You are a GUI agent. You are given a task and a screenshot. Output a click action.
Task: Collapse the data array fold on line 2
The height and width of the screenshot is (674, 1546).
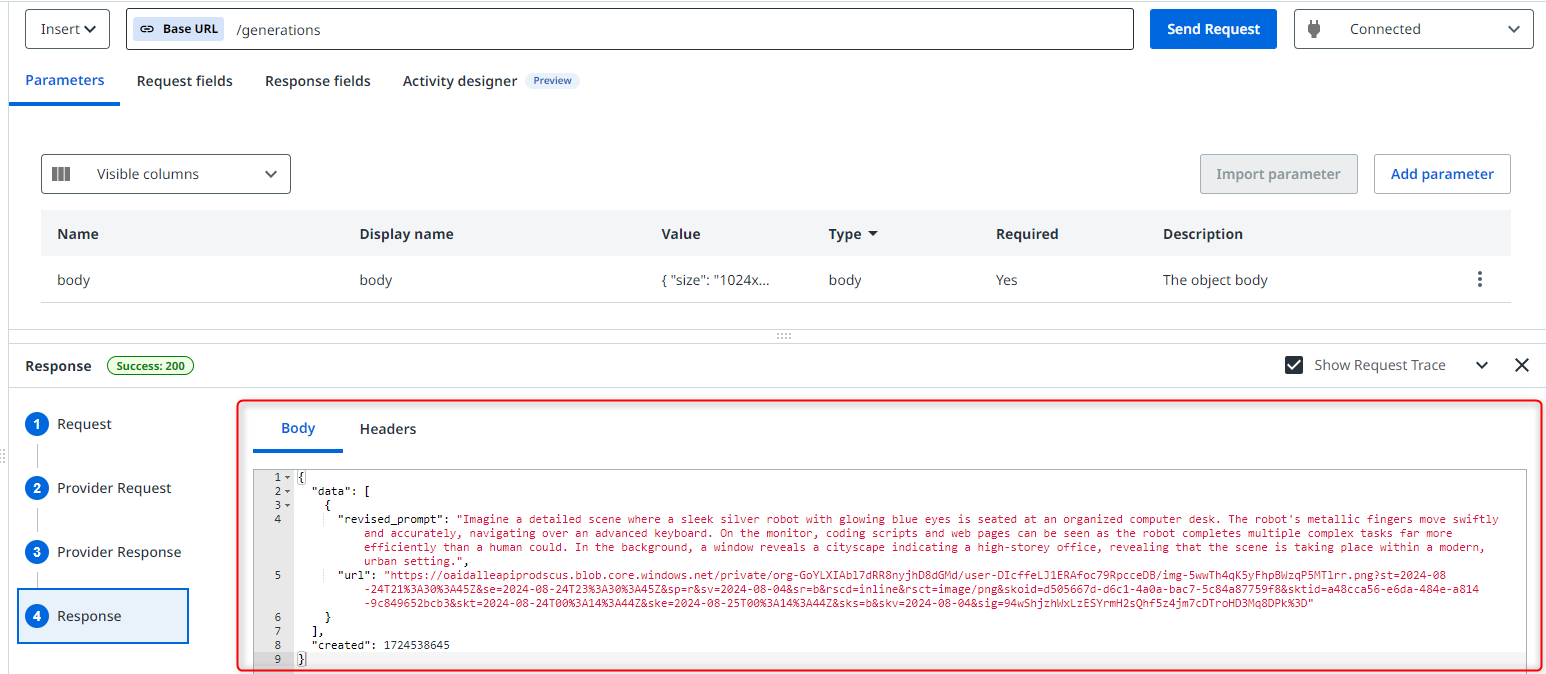pyautogui.click(x=288, y=491)
